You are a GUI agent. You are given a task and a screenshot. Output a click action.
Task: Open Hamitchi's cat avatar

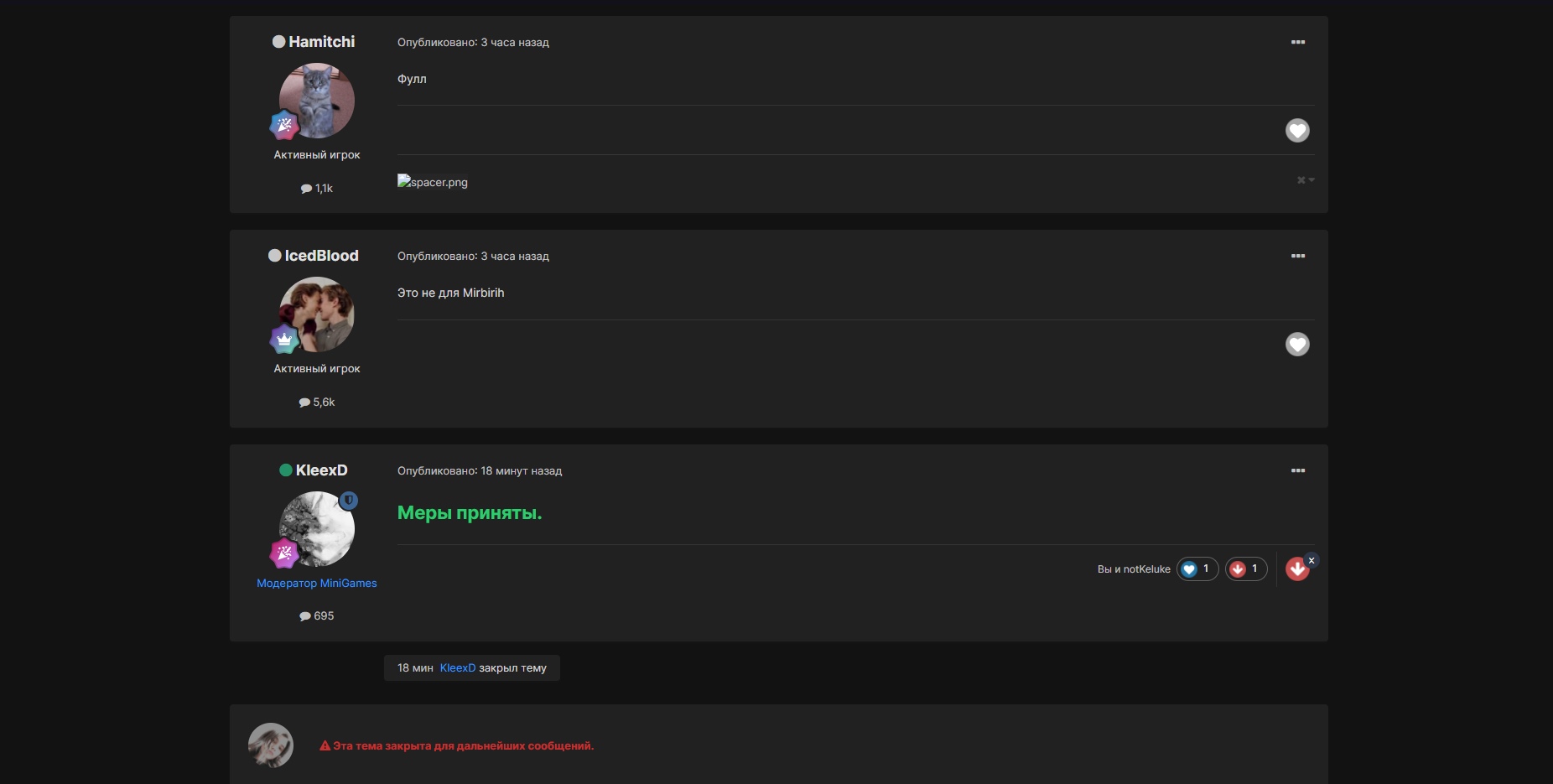point(318,100)
